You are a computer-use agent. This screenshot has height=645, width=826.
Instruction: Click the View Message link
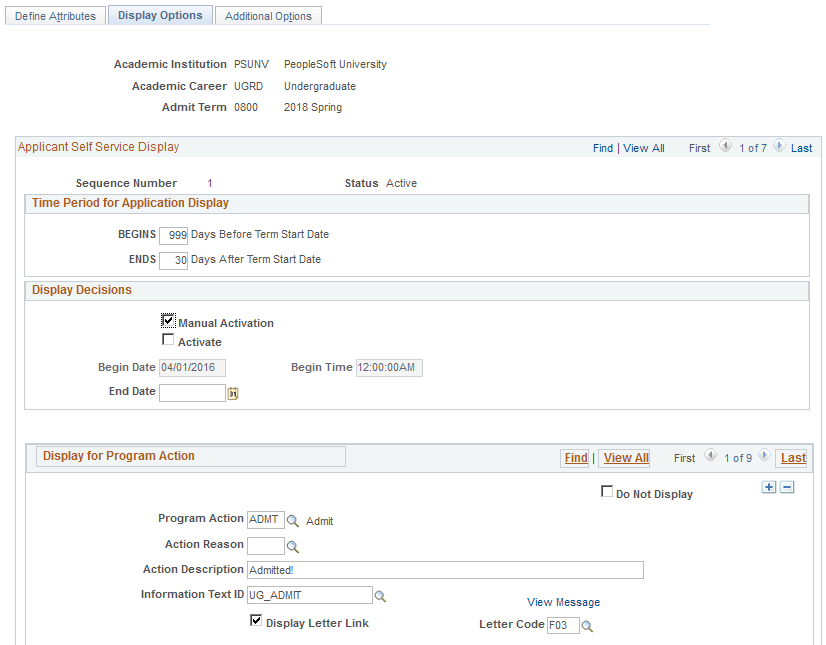coord(563,602)
